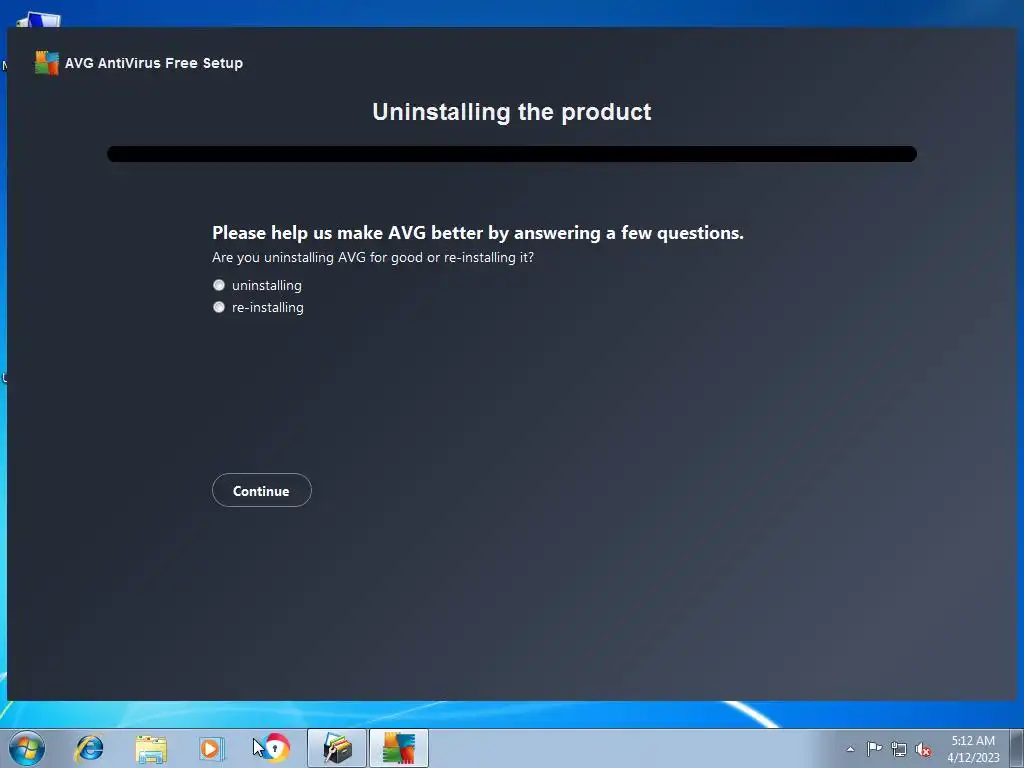Screen dimensions: 1024x768
Task: Choose the 're-installing' radio option
Action: click(x=219, y=307)
